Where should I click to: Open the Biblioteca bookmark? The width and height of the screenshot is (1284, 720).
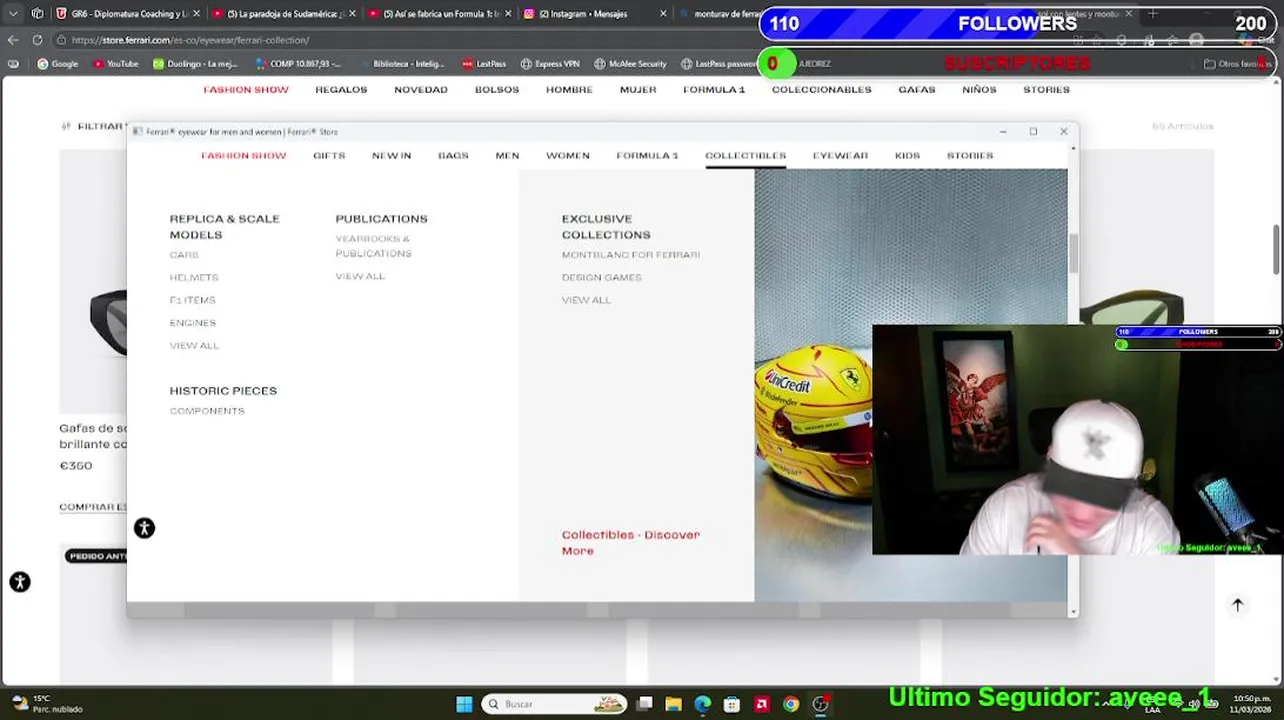[402, 64]
